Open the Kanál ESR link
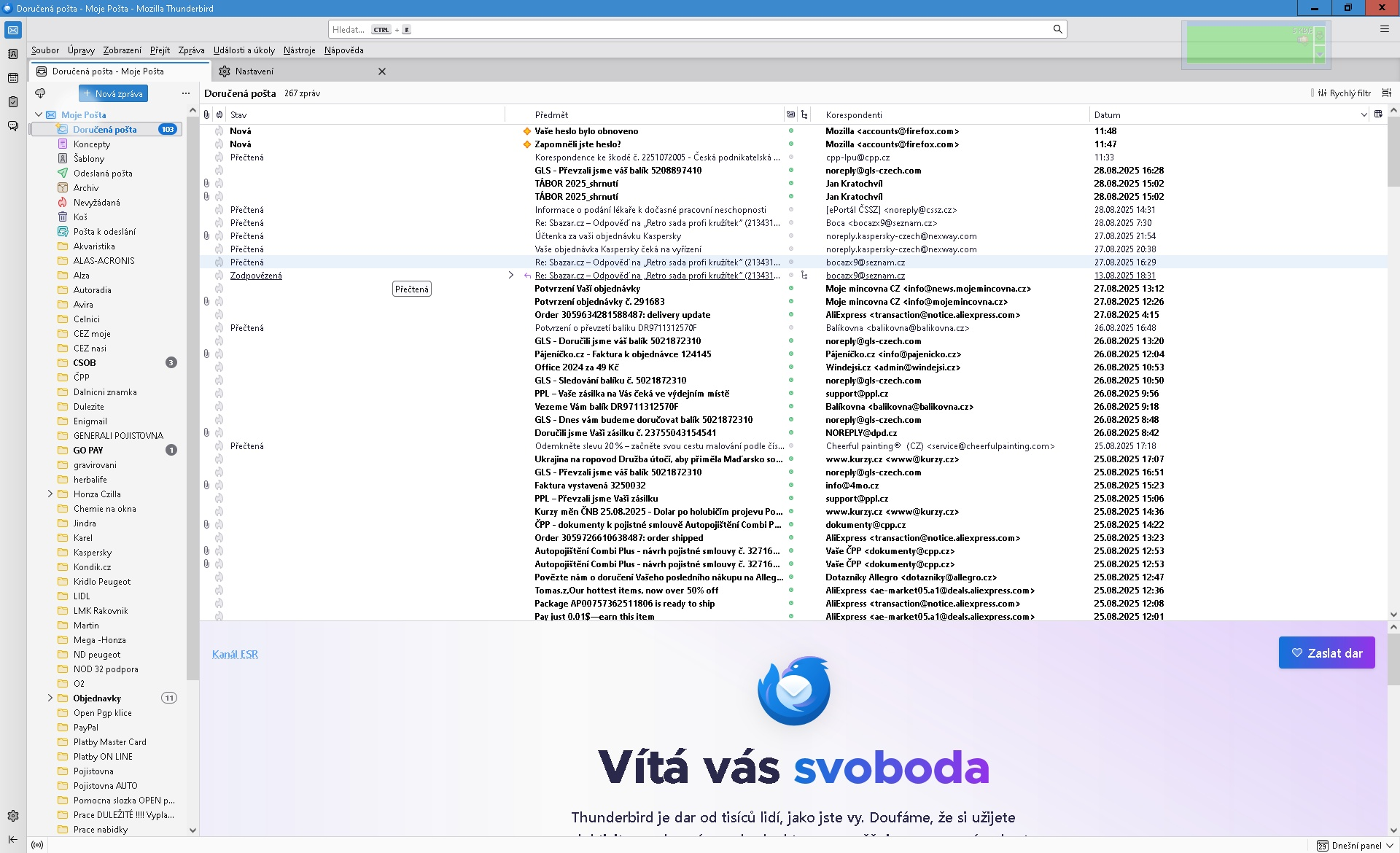The height and width of the screenshot is (853, 1400). click(x=235, y=654)
